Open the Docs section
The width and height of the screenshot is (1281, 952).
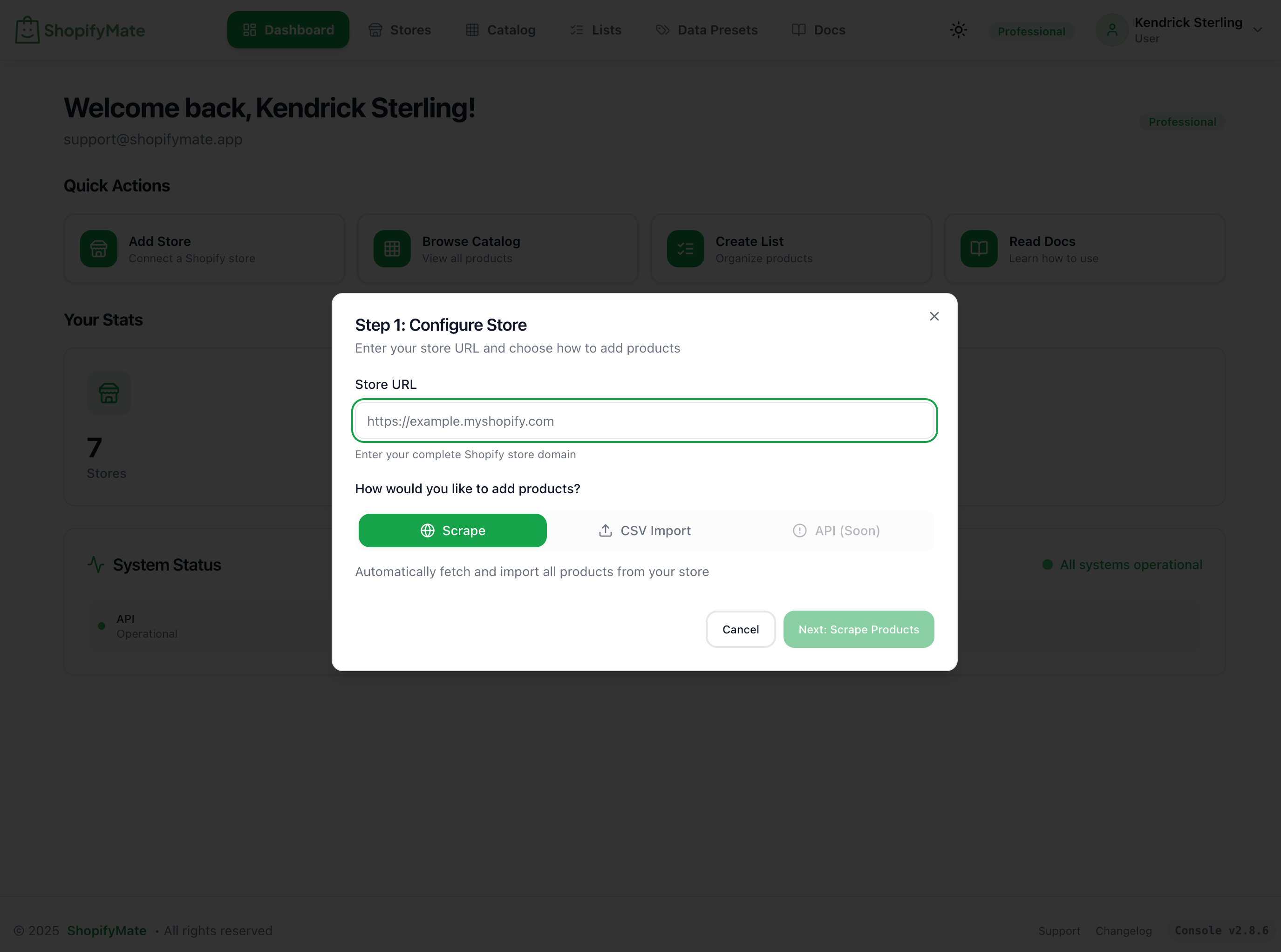tap(818, 29)
